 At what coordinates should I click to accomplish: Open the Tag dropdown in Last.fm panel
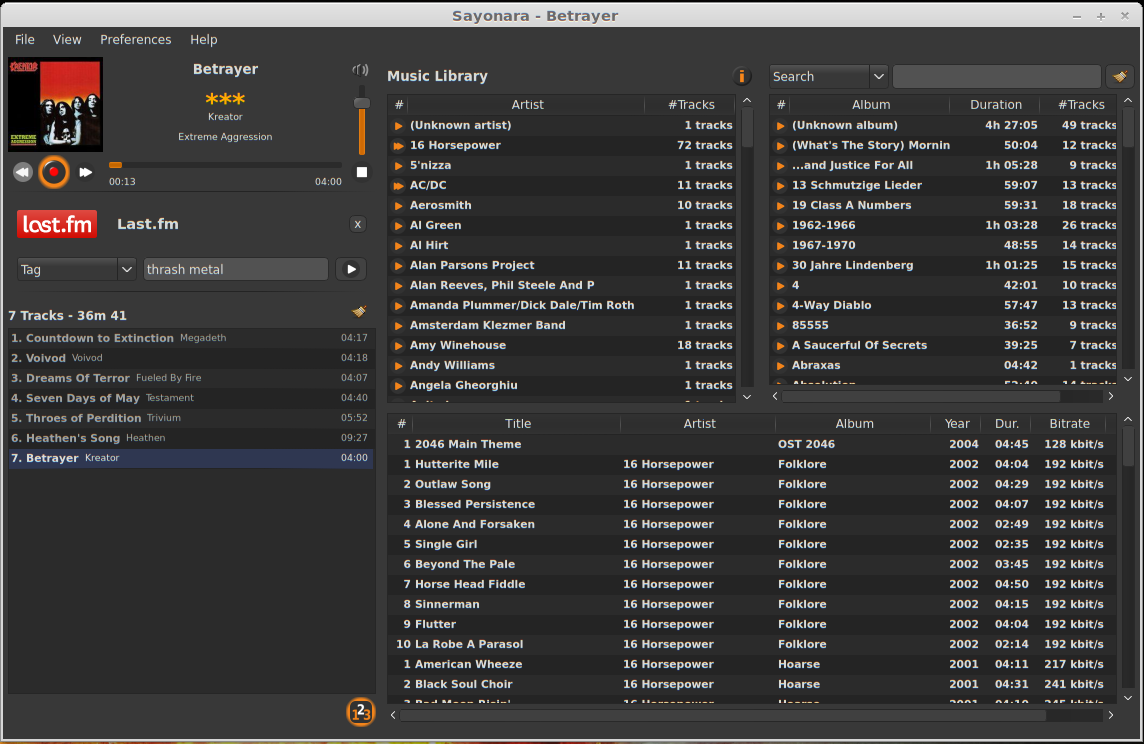point(76,269)
